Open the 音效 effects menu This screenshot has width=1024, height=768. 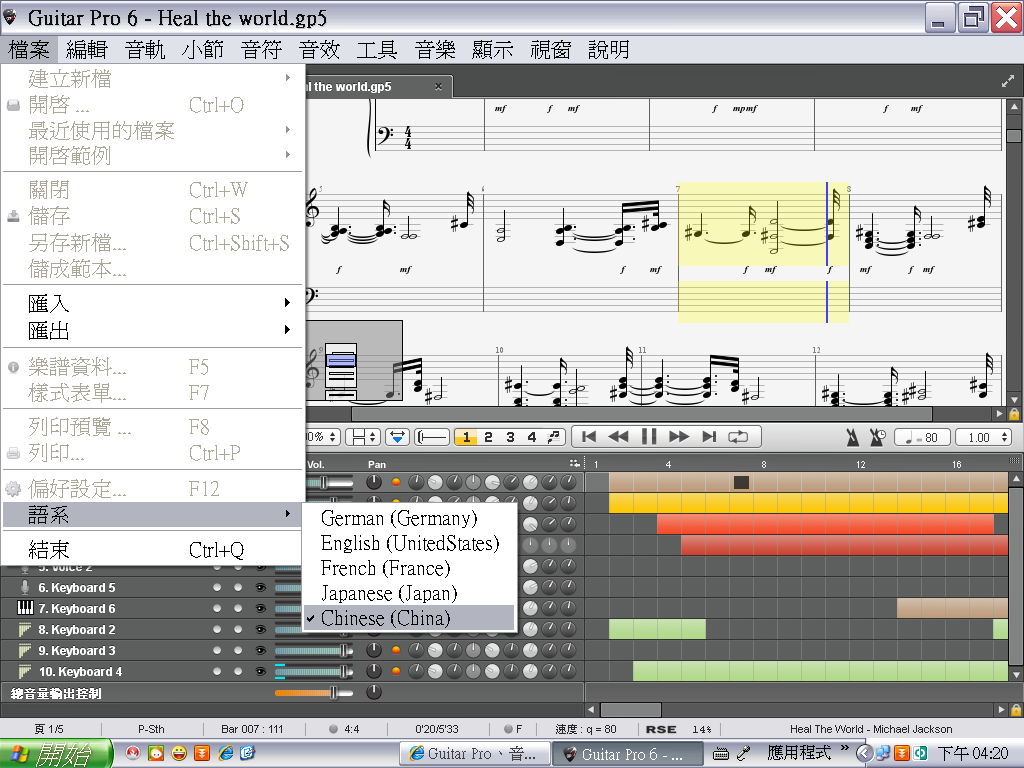coord(319,50)
